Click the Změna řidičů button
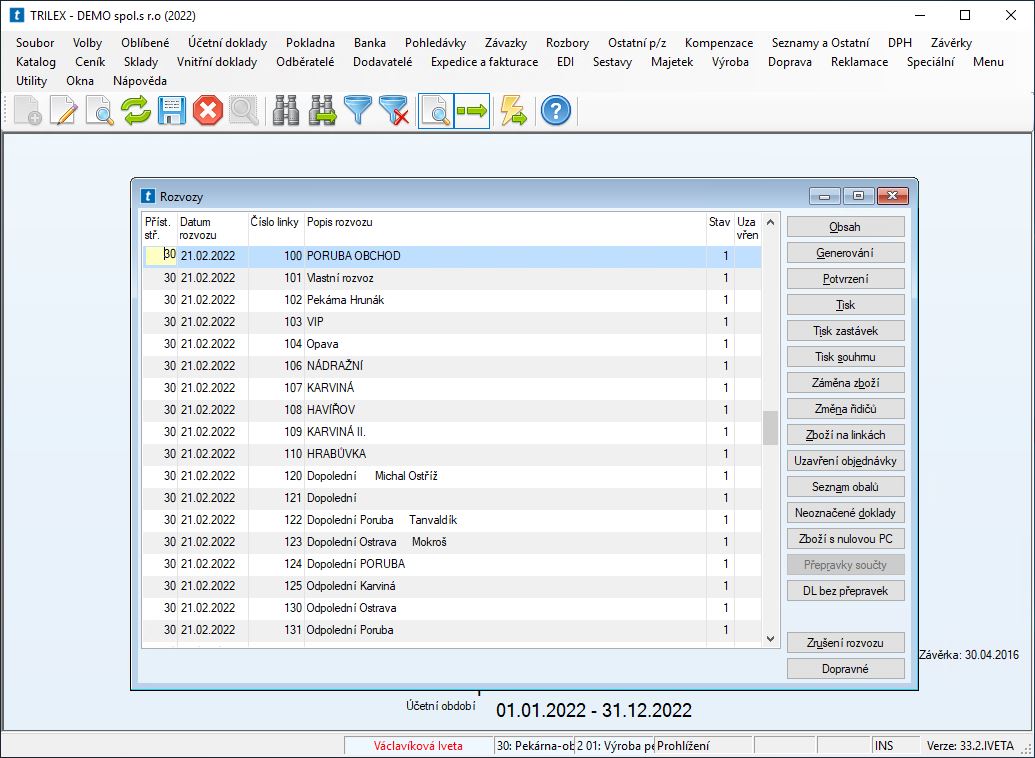The width and height of the screenshot is (1035, 758). (x=846, y=409)
